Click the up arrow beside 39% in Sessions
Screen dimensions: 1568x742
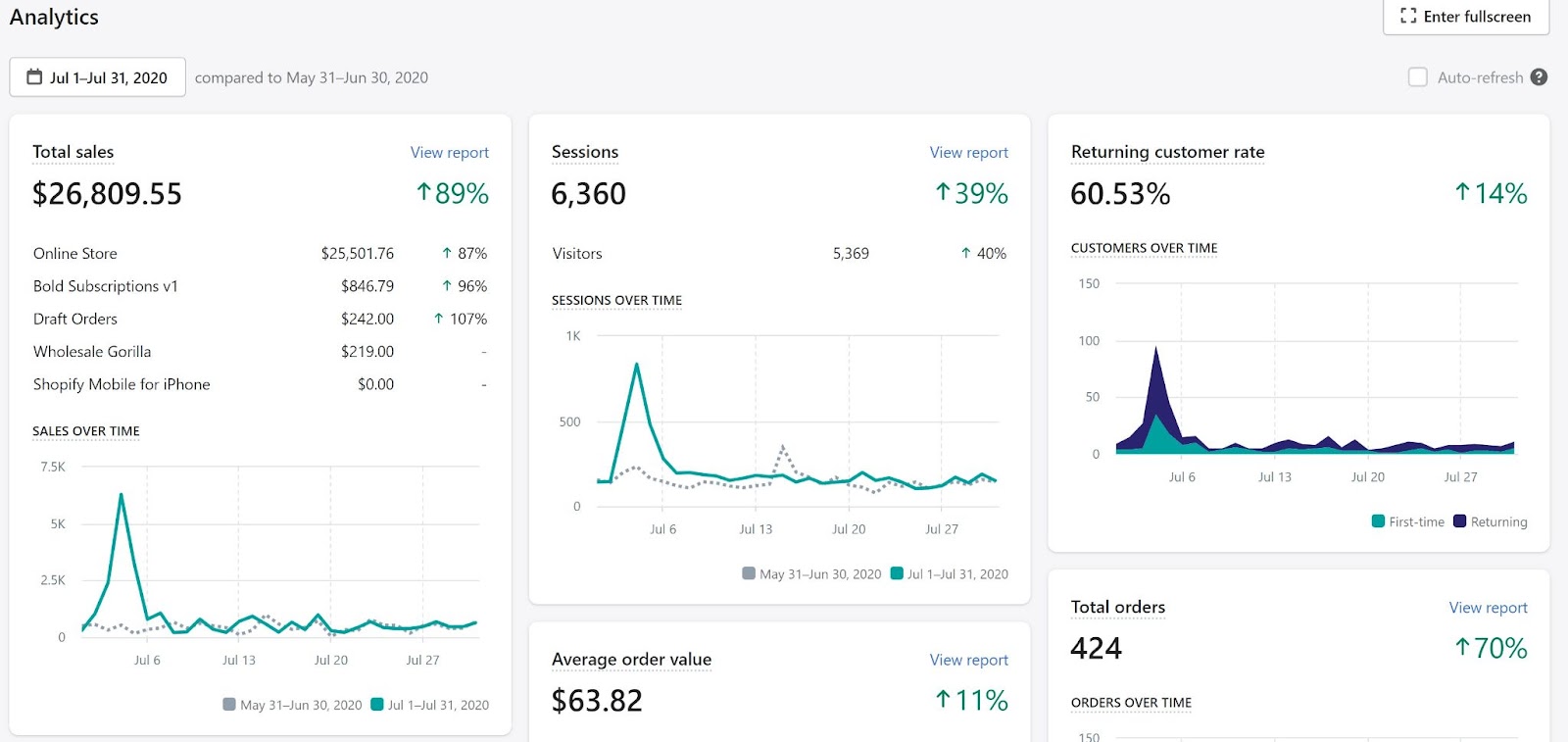click(x=943, y=192)
